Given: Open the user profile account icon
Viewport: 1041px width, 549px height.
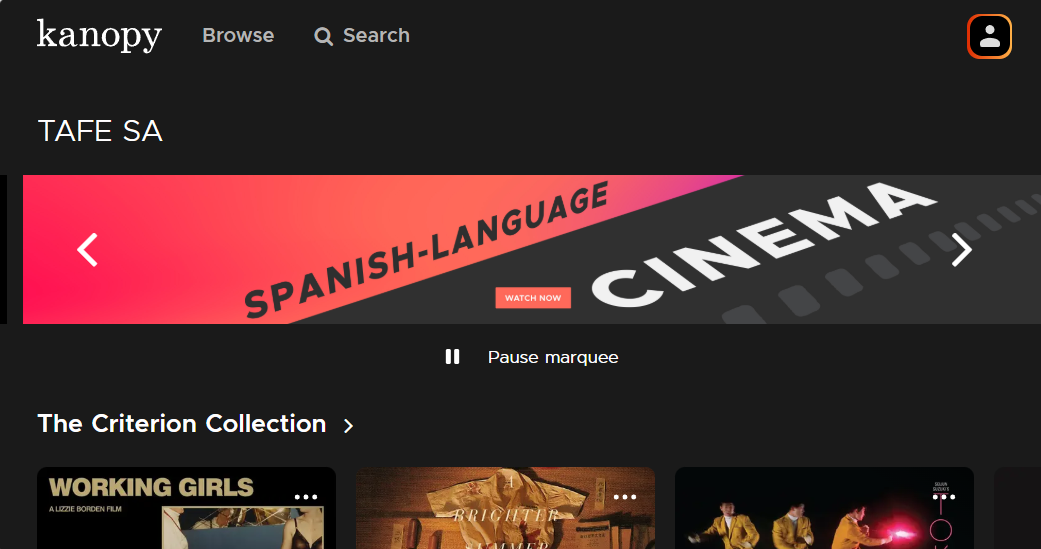Looking at the screenshot, I should [989, 37].
